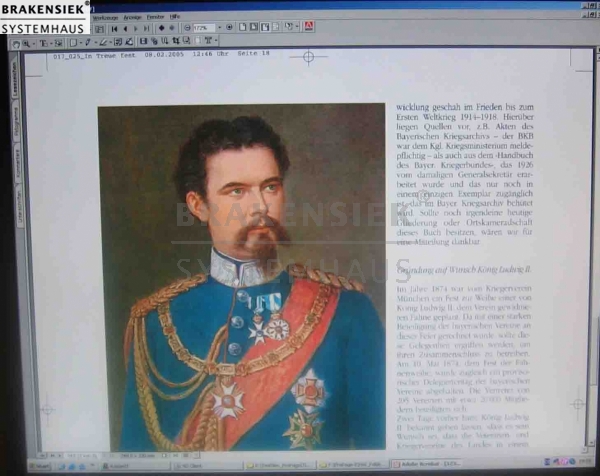600x476 pixels.
Task: Fit the page in the window
Action: 254,27
